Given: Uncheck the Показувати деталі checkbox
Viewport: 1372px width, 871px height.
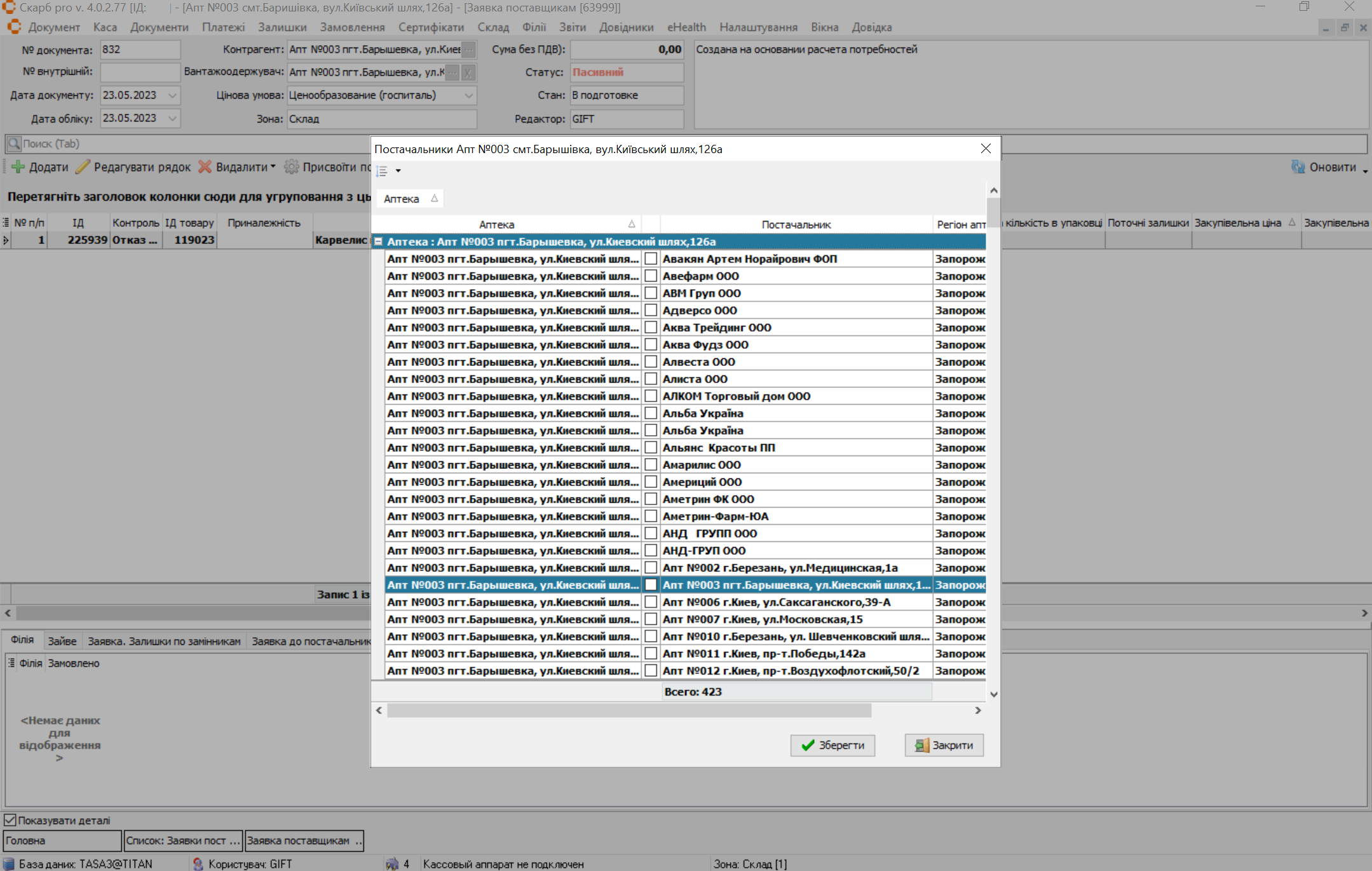Looking at the screenshot, I should [10, 820].
